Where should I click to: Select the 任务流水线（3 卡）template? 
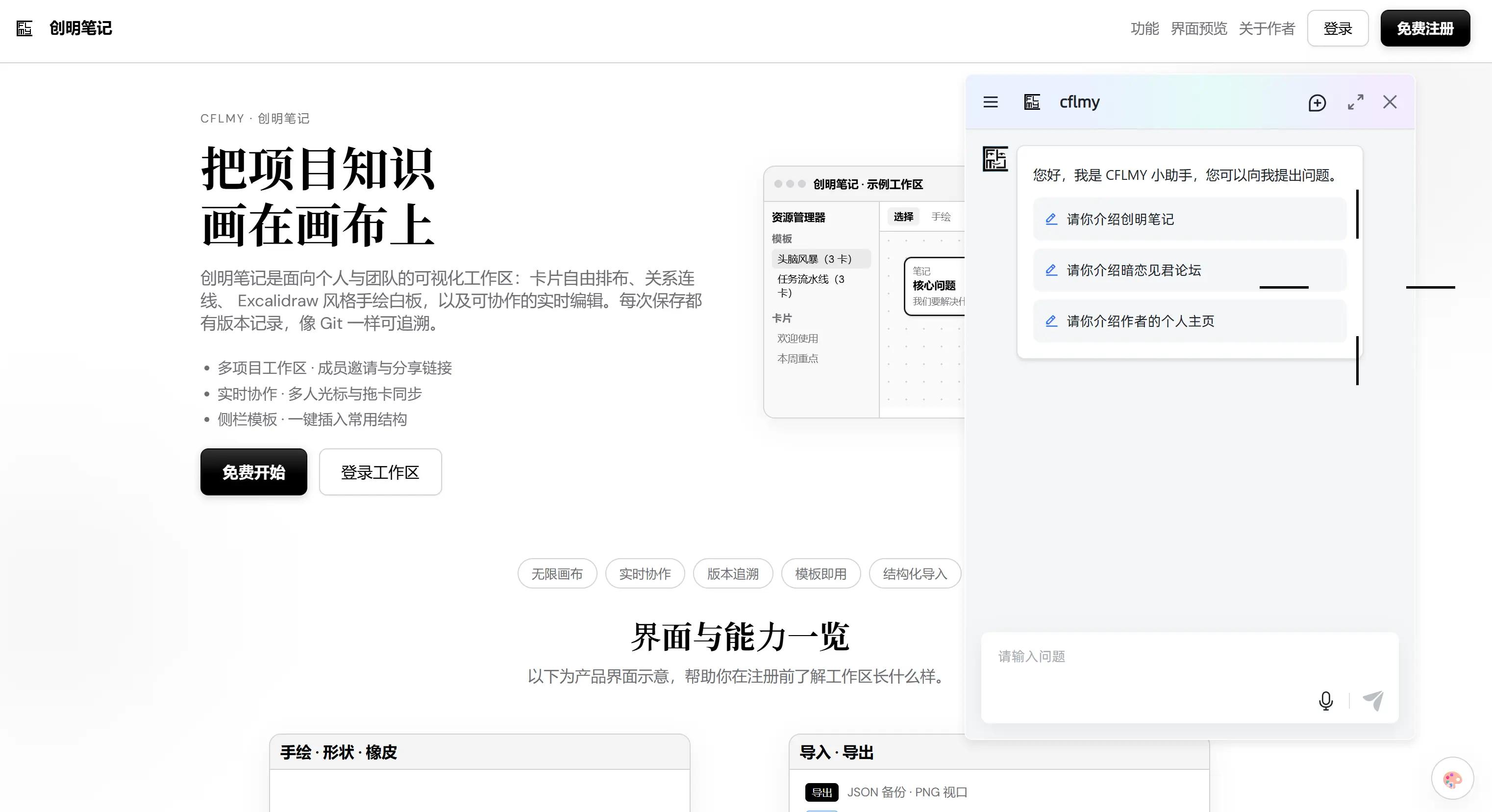(821, 286)
